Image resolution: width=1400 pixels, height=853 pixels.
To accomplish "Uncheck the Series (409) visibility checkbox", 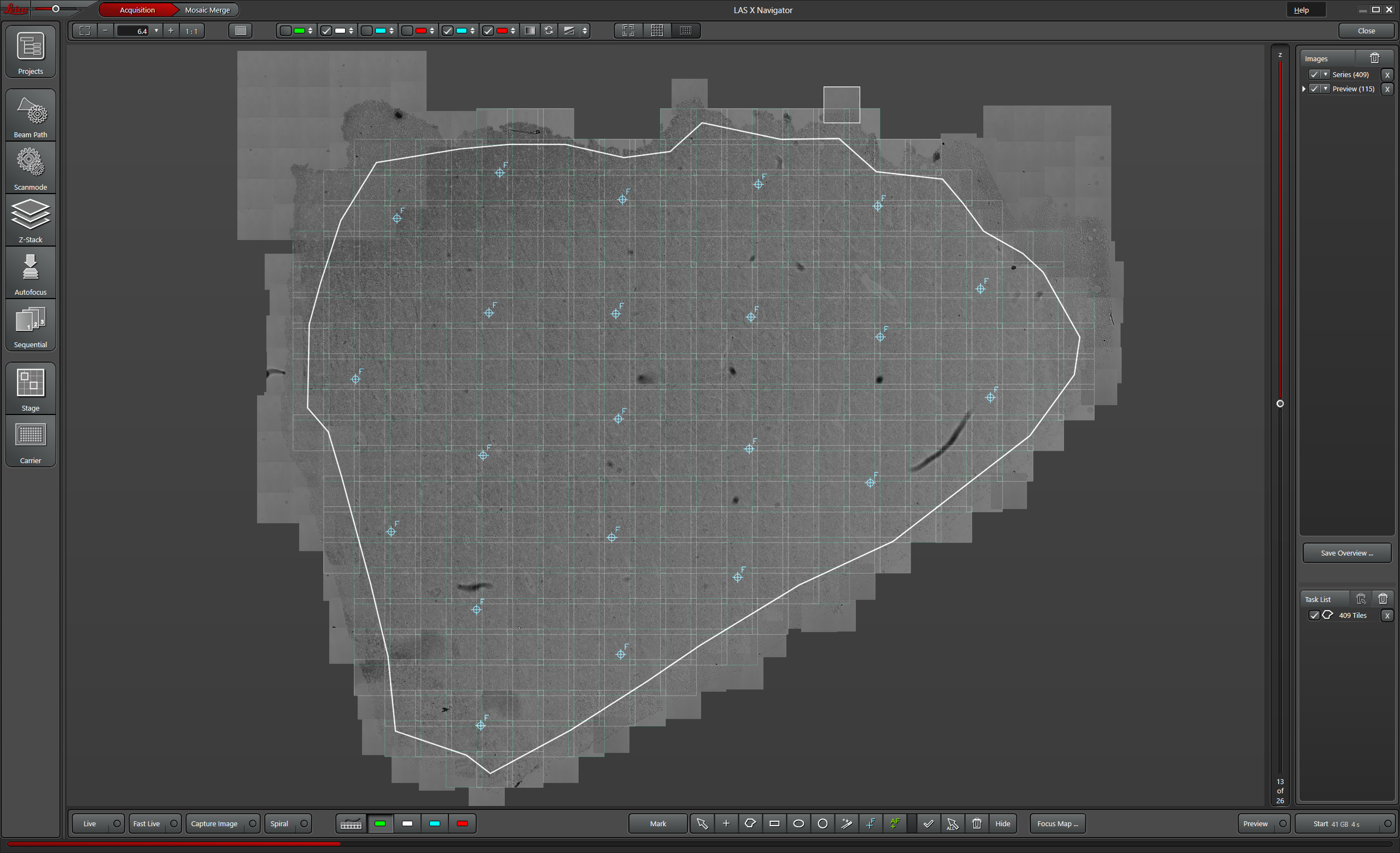I will 1314,74.
